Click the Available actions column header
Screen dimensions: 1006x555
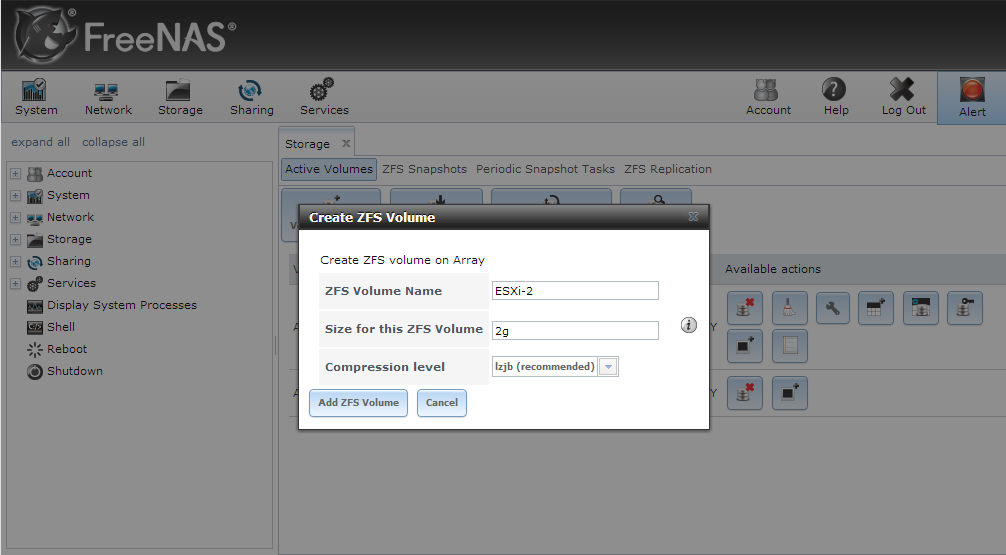point(772,269)
